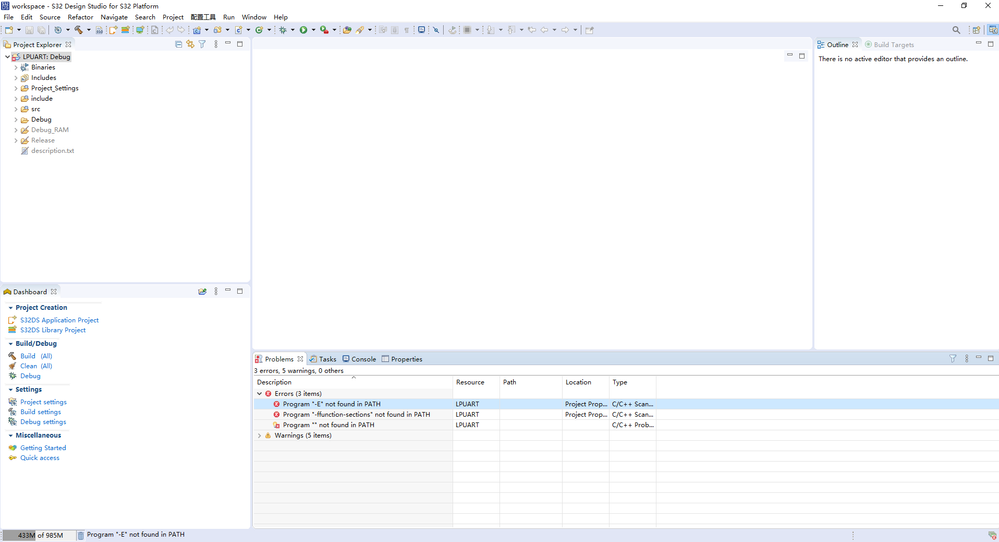Click the Quick access dashboard link
Image resolution: width=999 pixels, height=542 pixels.
[40, 458]
